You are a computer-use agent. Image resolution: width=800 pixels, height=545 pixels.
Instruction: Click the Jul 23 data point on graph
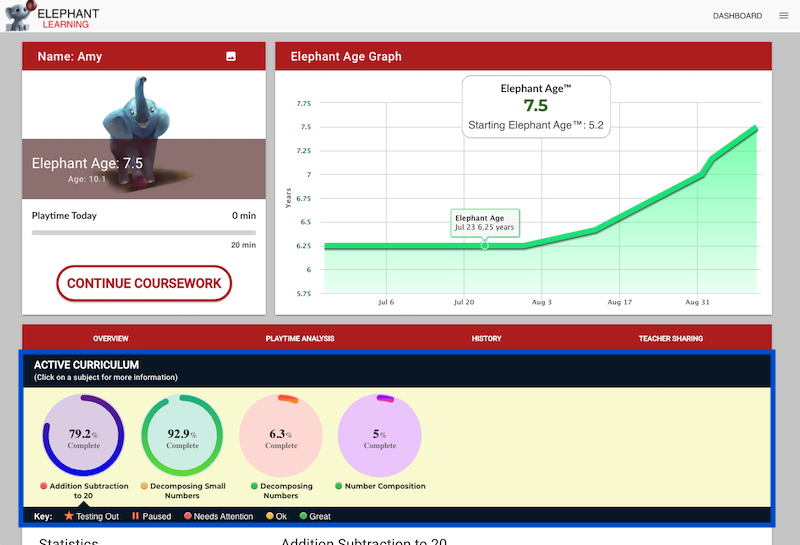coord(485,245)
